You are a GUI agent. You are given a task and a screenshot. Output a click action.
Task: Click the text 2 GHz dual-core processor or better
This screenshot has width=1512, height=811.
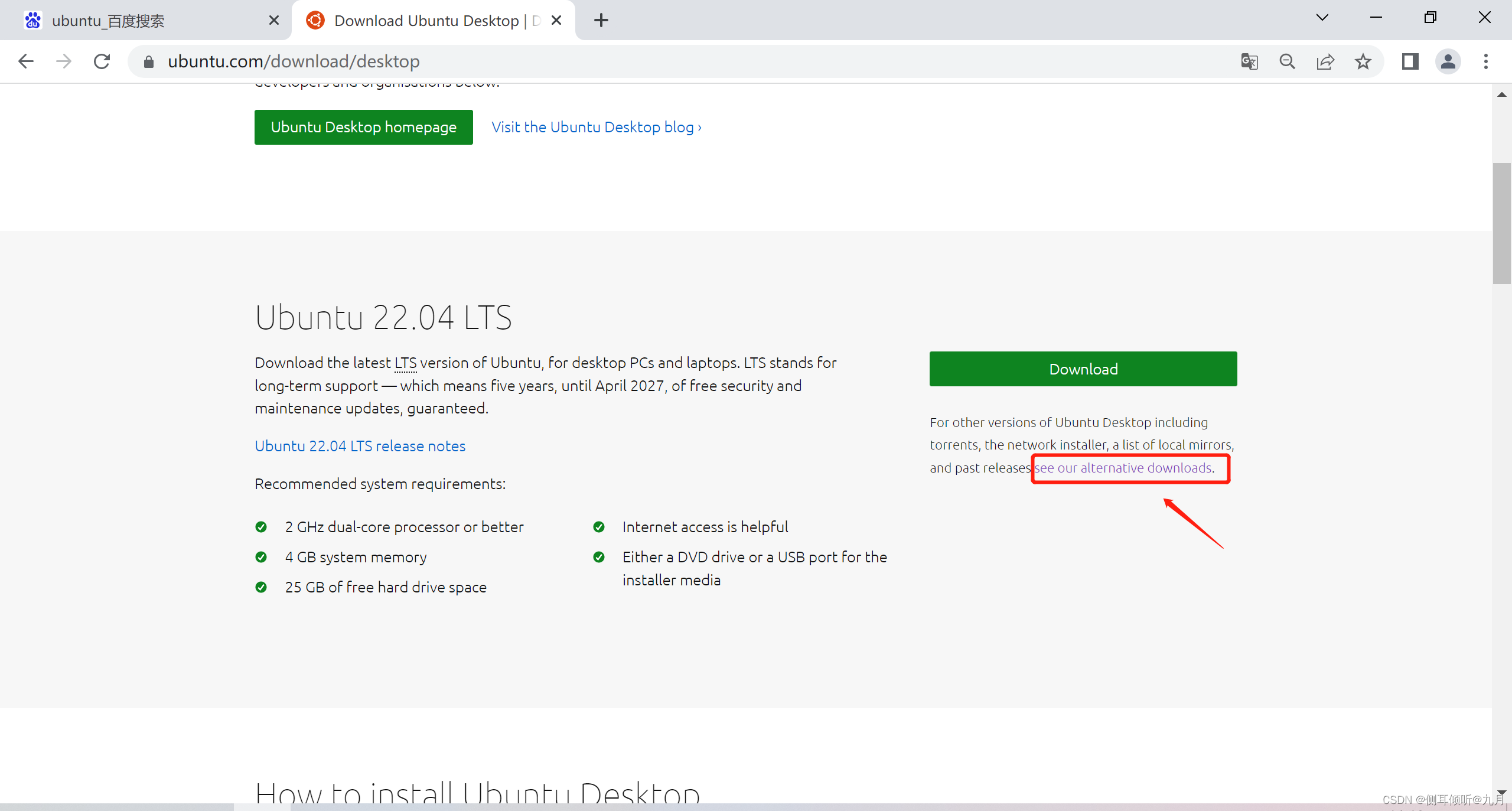[x=405, y=527]
